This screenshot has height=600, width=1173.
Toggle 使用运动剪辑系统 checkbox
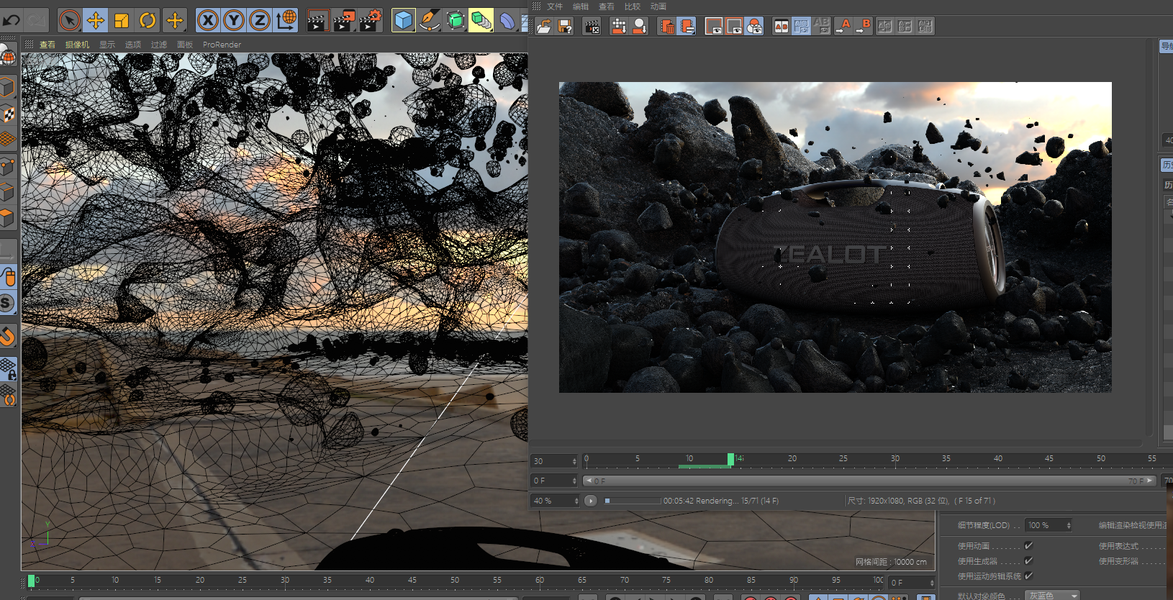[x=1029, y=575]
